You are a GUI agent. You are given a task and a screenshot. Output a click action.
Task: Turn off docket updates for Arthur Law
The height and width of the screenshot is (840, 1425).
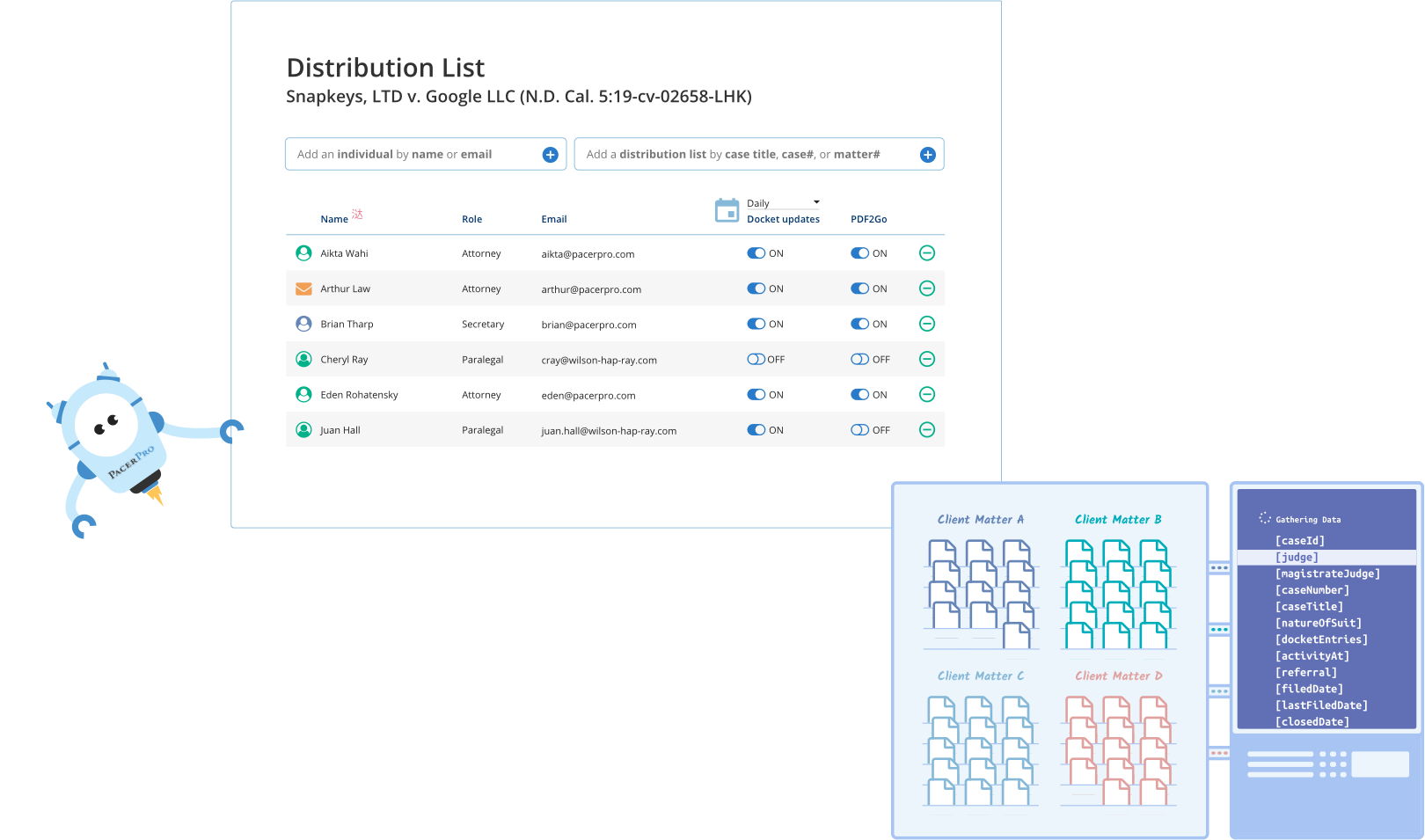756,289
